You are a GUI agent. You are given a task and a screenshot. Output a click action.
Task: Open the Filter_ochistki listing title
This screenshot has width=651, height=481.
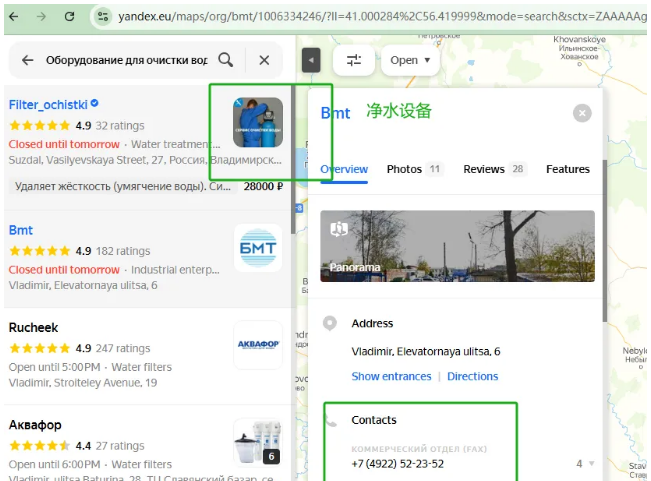(x=48, y=105)
